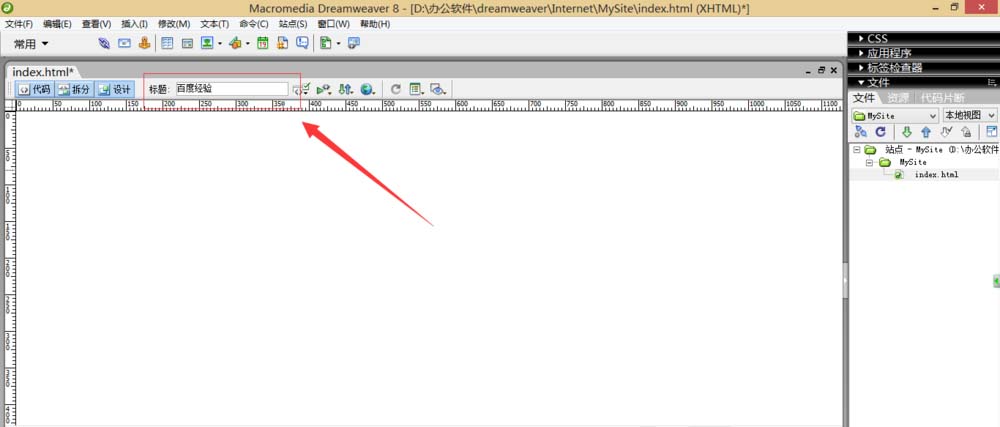1000x427 pixels.
Task: Click the browser check icon beside title
Action: point(301,89)
